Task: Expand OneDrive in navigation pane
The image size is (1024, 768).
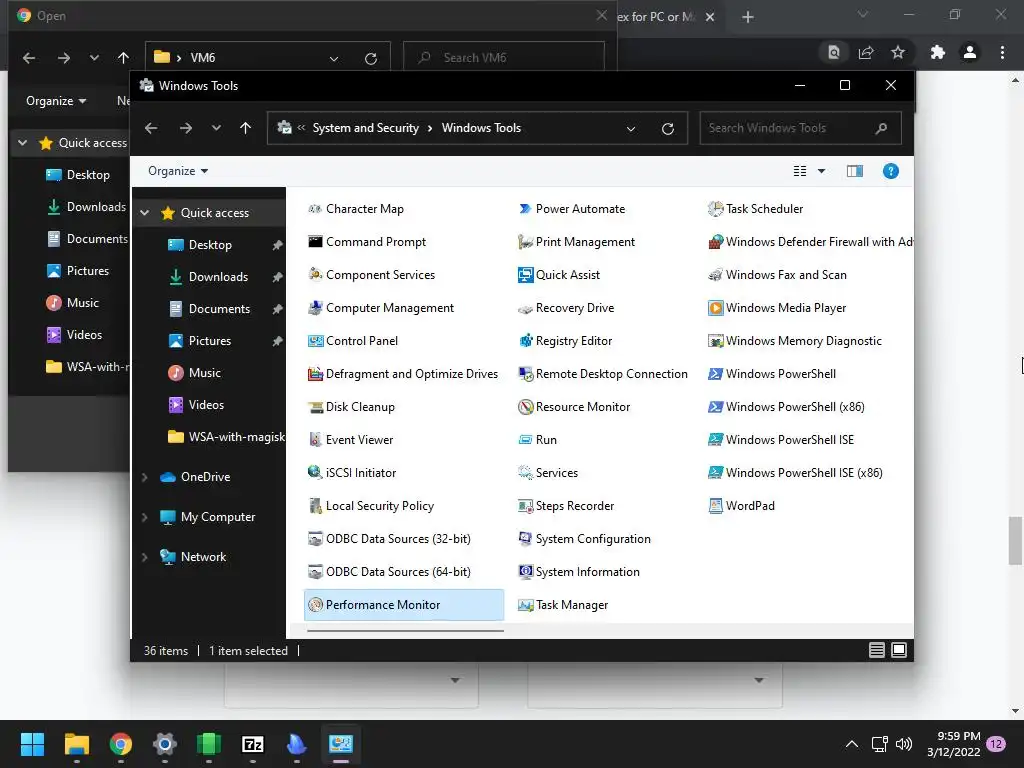Action: (x=145, y=477)
